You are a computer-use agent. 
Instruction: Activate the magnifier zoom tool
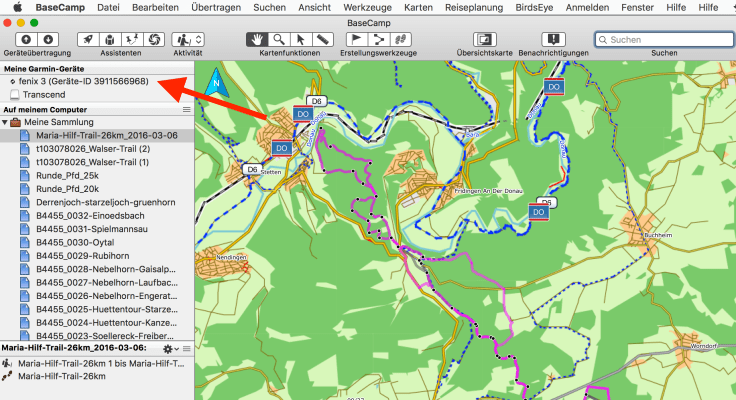279,39
